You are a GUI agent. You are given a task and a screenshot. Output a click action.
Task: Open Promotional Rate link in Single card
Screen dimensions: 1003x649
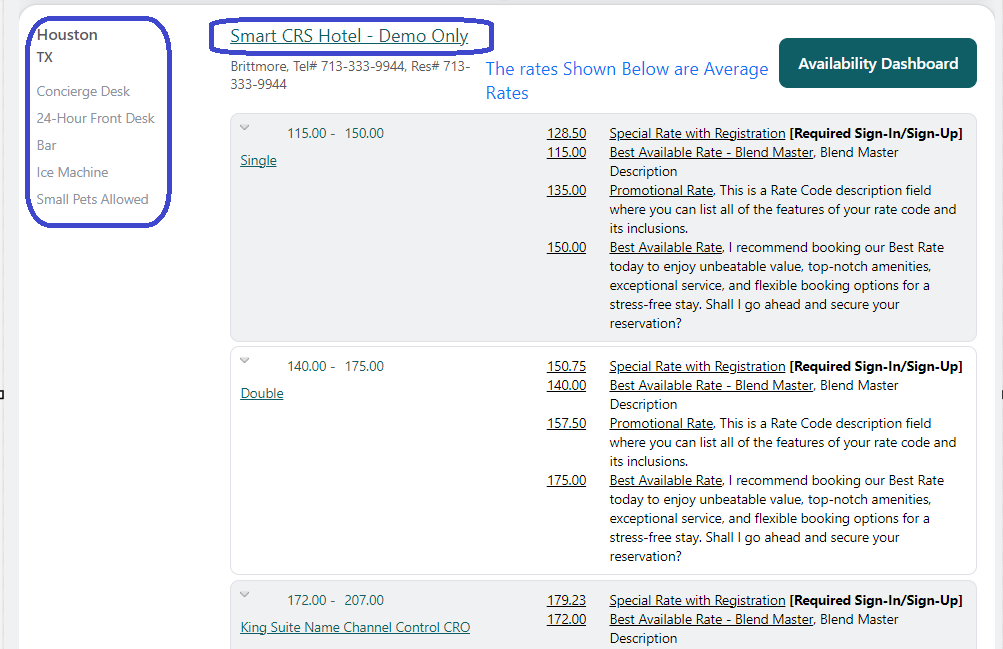[661, 190]
